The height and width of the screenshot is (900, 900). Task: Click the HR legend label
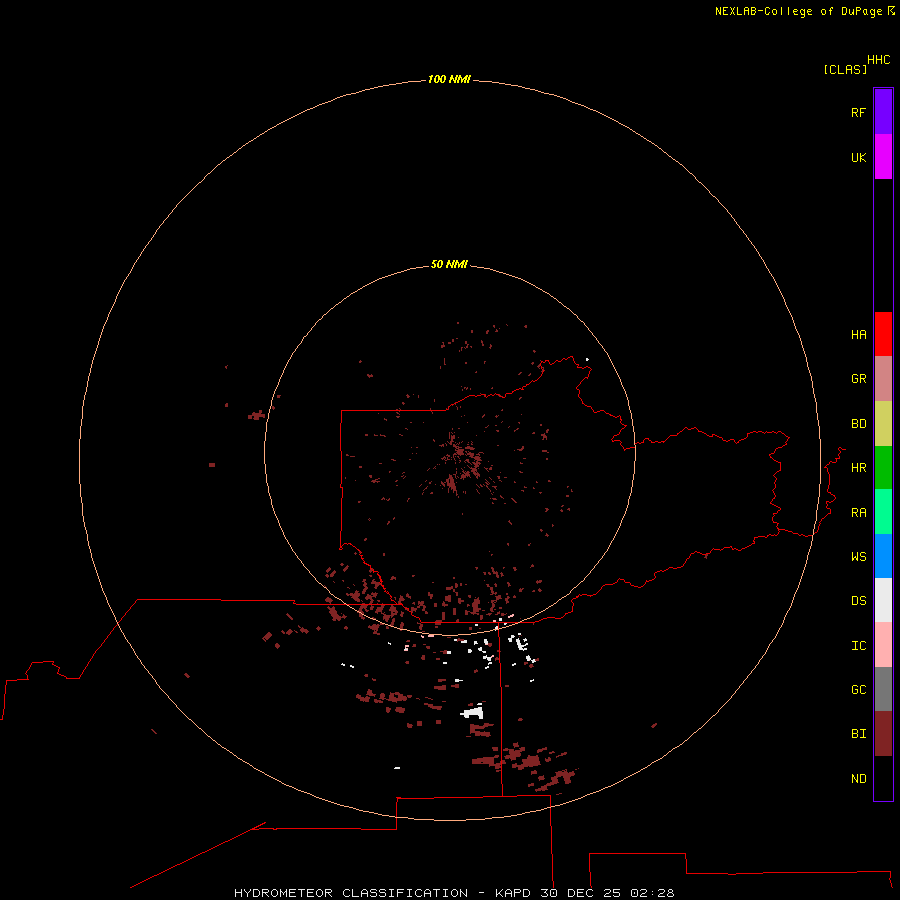858,468
